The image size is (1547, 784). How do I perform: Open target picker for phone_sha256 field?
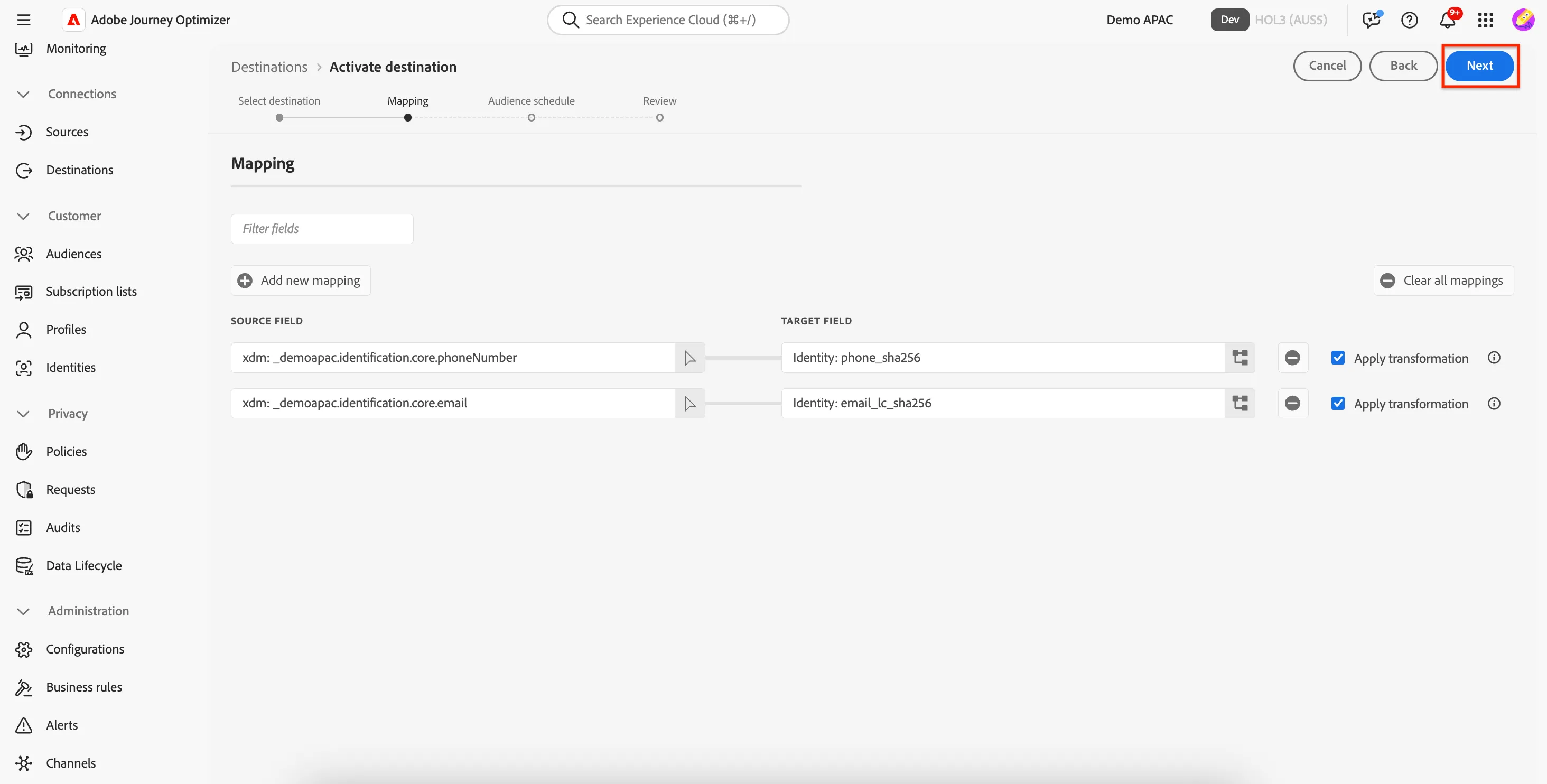click(1240, 358)
